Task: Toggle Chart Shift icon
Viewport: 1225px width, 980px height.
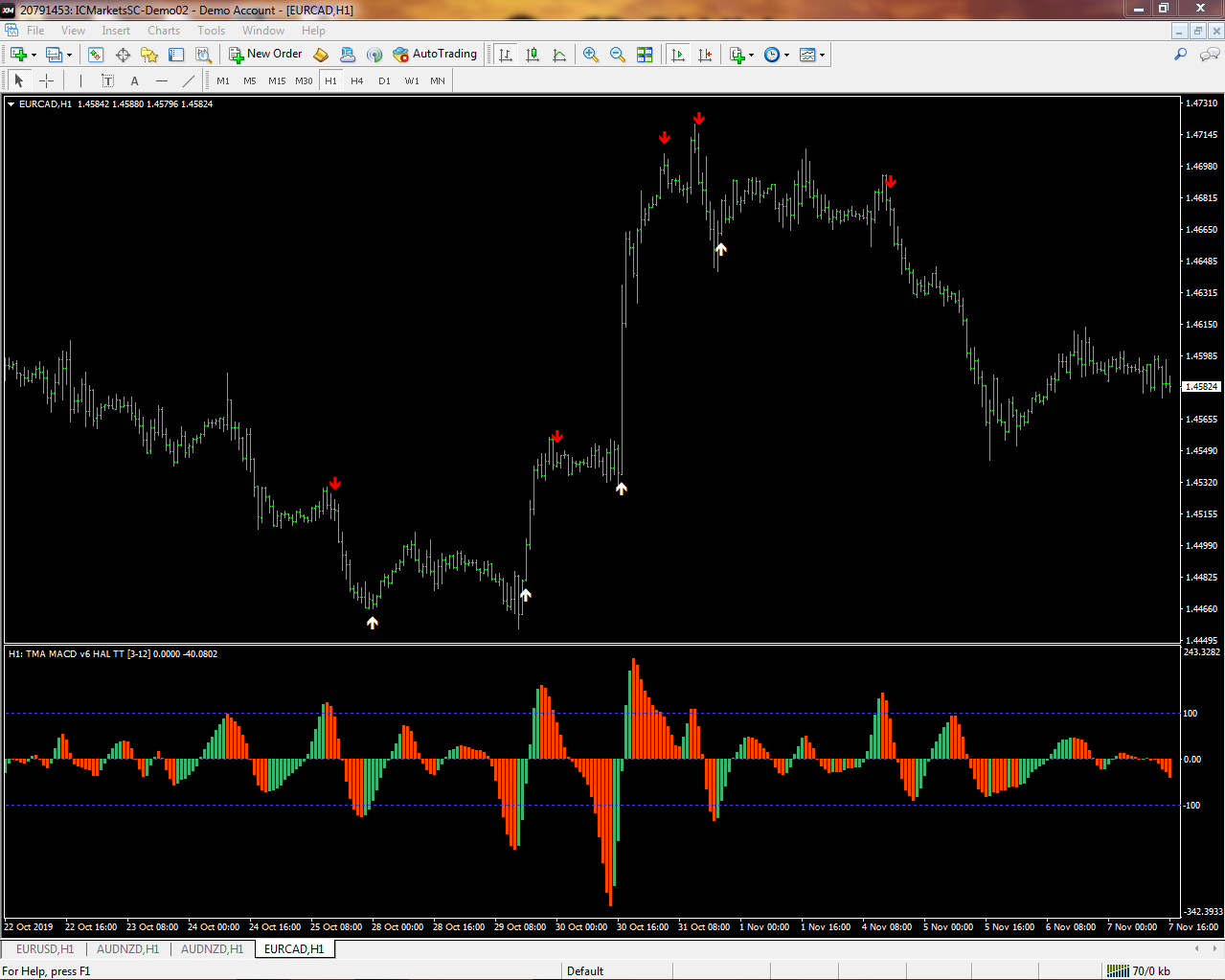Action: tap(705, 55)
